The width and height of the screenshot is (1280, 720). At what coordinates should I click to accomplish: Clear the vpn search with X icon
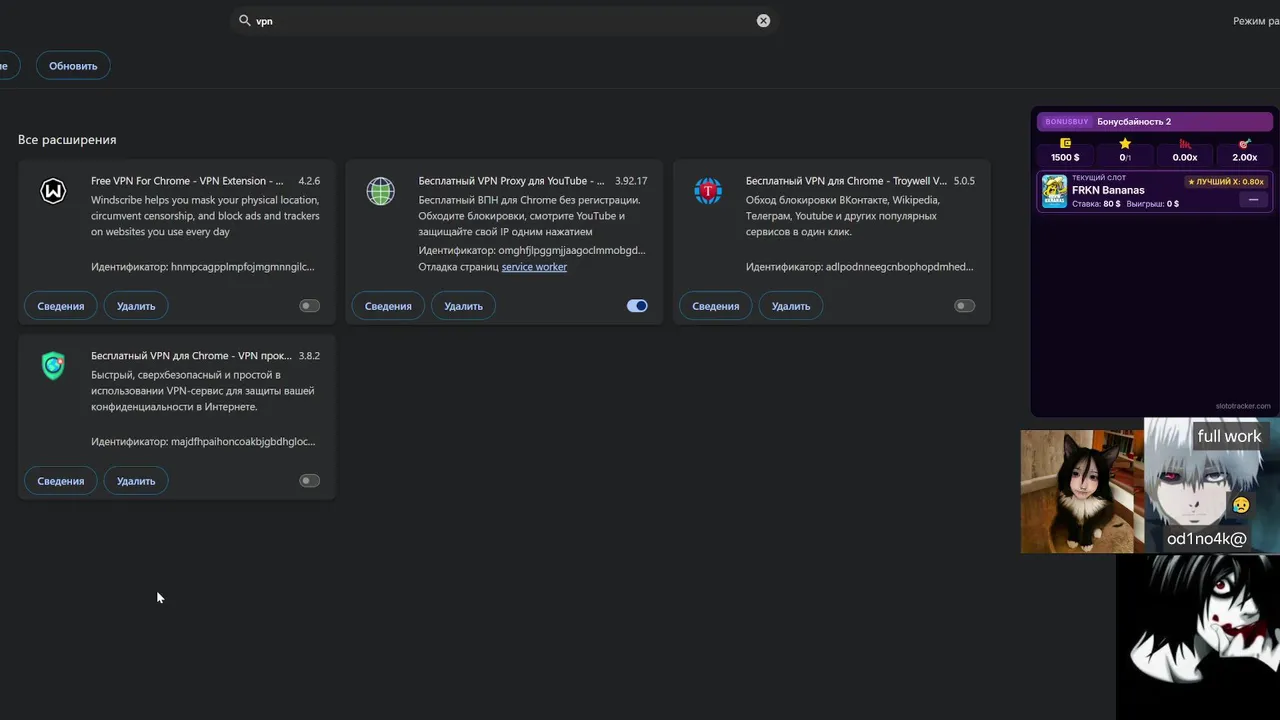pos(763,20)
